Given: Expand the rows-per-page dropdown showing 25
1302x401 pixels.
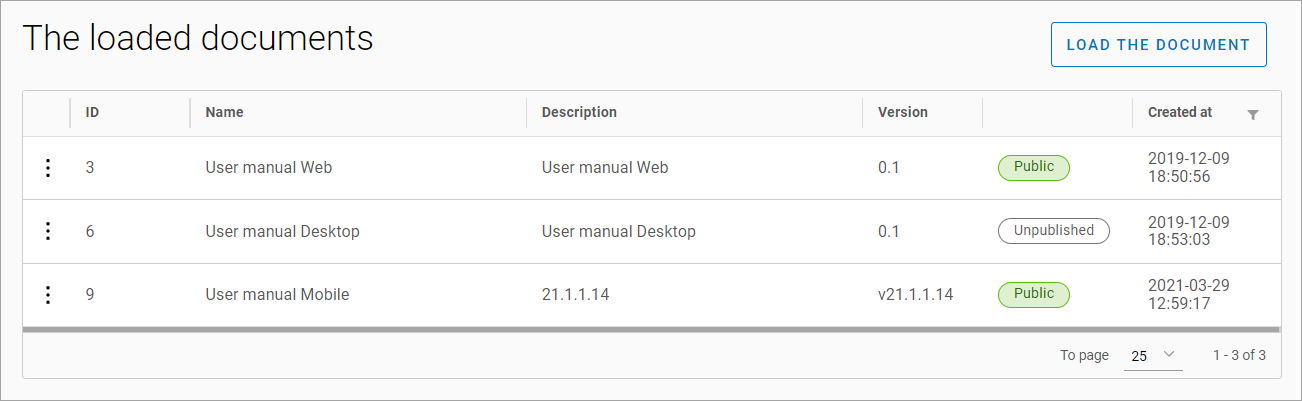Looking at the screenshot, I should [1152, 356].
